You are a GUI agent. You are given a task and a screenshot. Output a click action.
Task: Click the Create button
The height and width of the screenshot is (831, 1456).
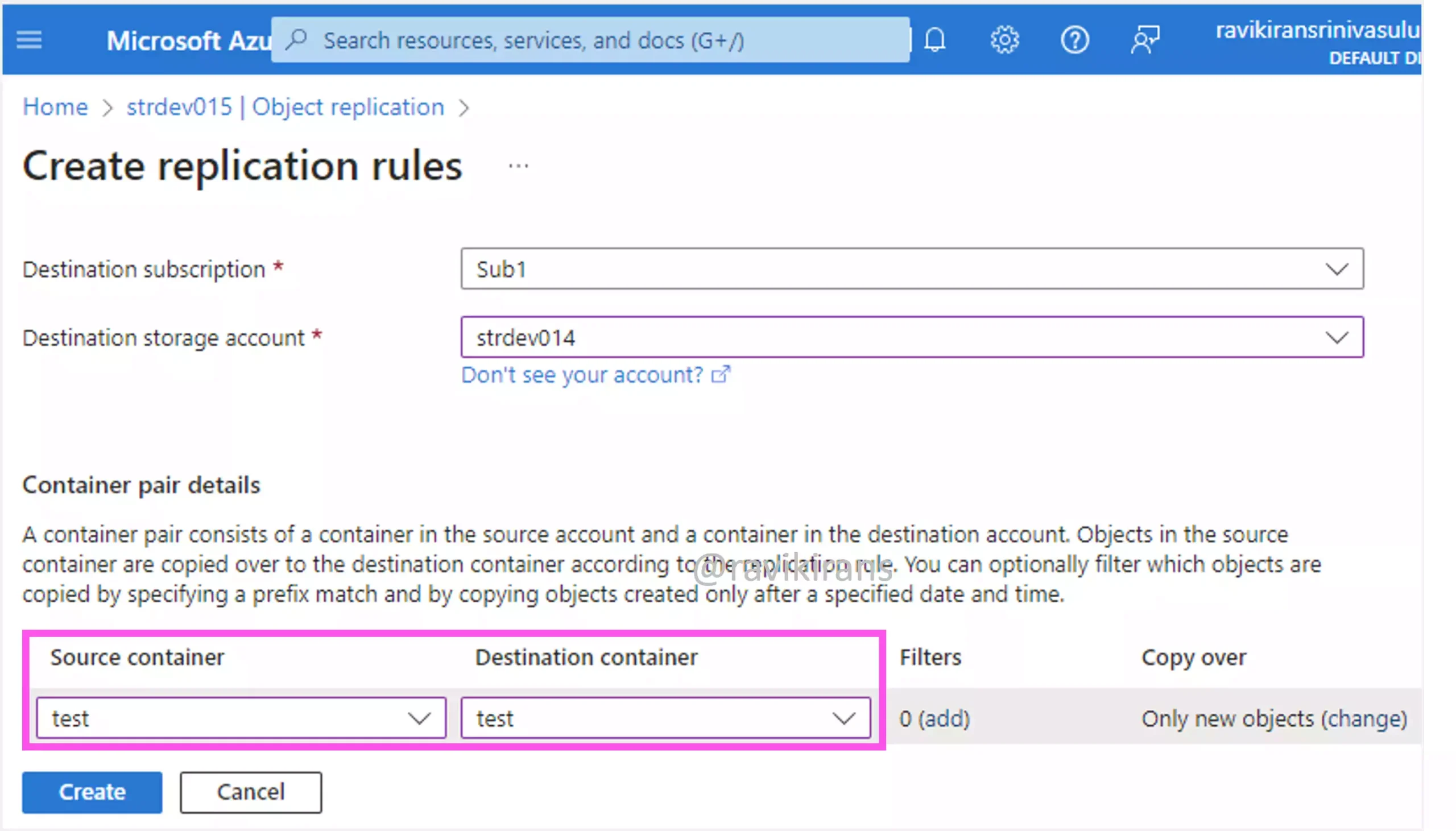93,792
